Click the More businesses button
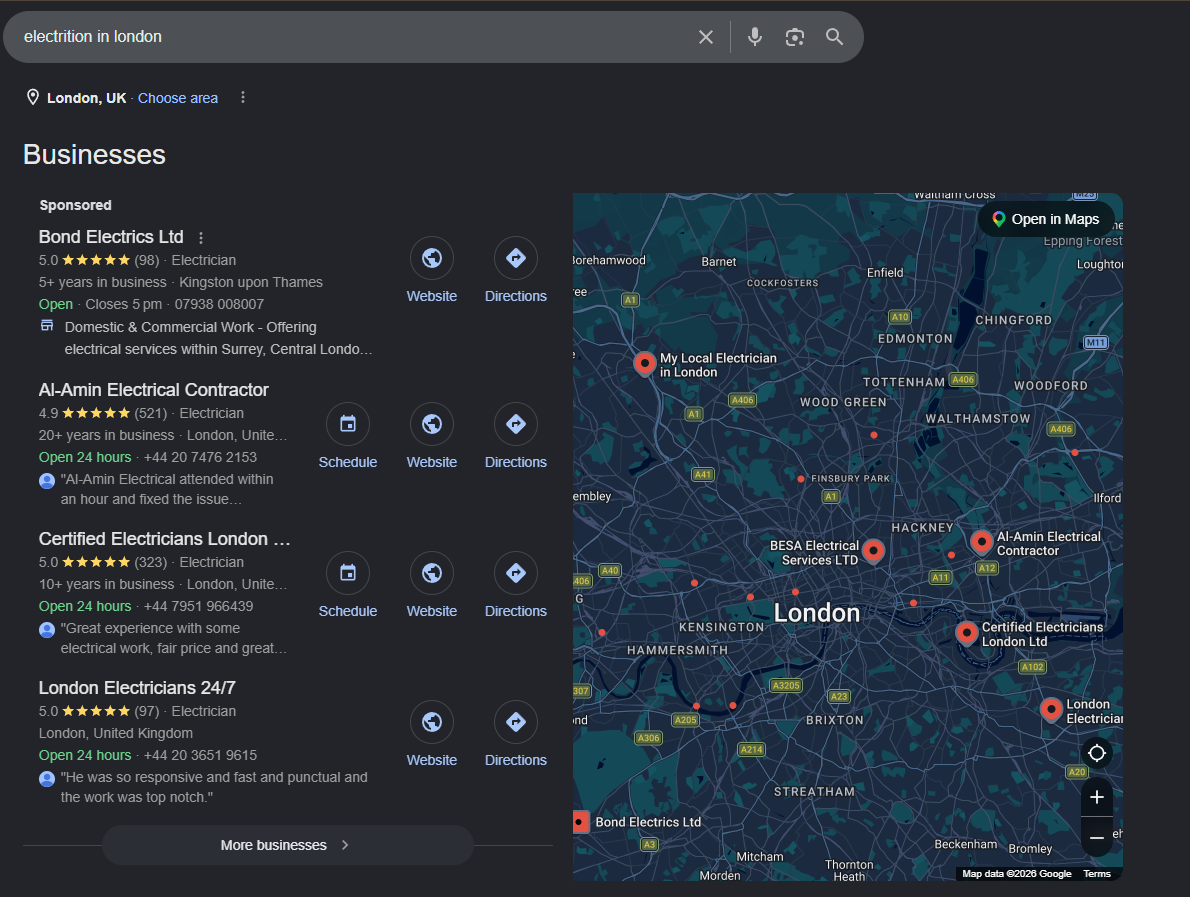1190x897 pixels. coord(288,845)
